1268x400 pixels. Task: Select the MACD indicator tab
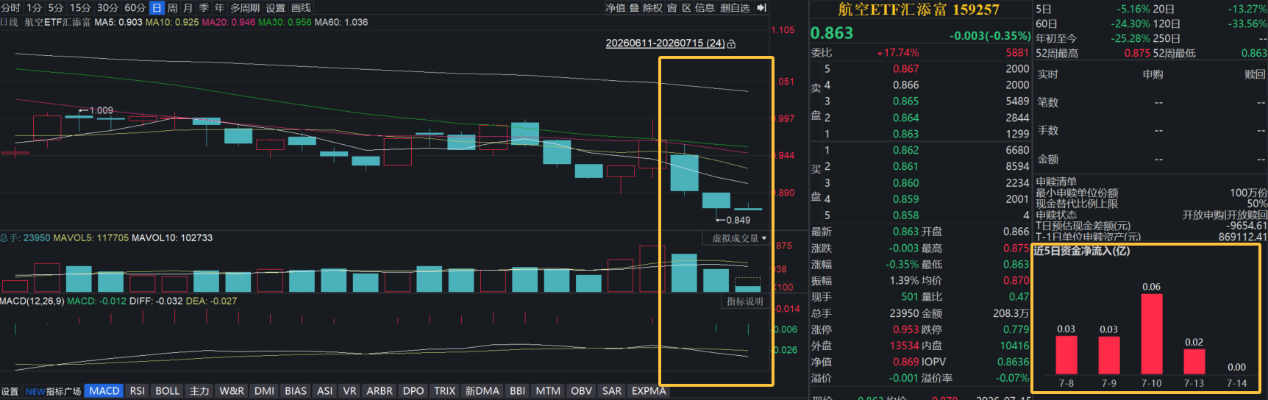pos(103,391)
